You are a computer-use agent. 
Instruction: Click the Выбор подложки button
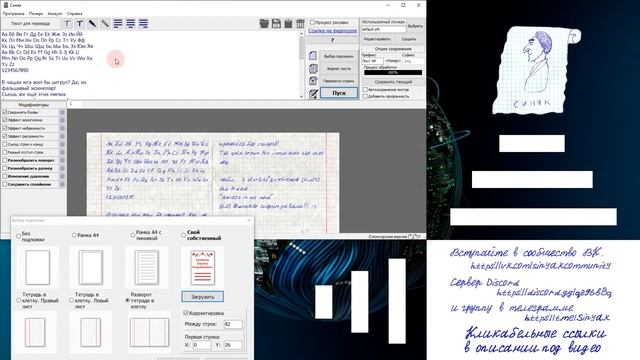tap(339, 56)
